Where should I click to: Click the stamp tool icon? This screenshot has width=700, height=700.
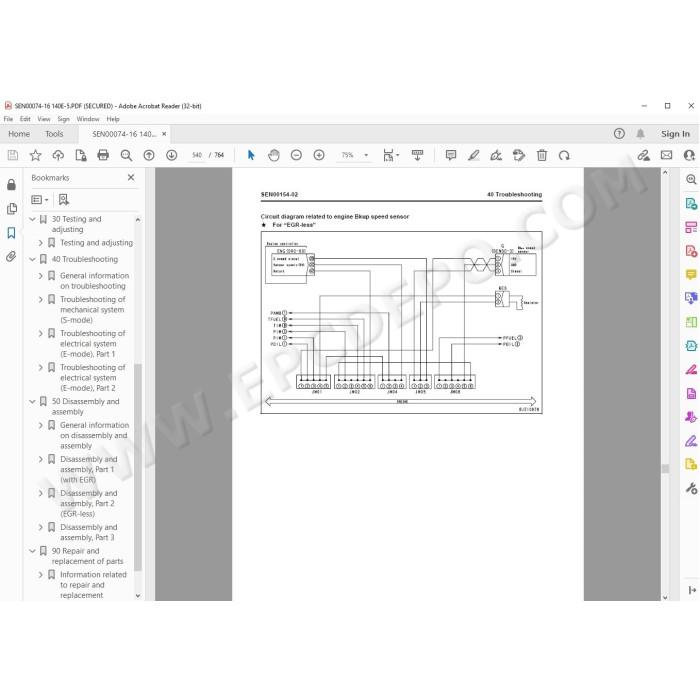pyautogui.click(x=519, y=155)
